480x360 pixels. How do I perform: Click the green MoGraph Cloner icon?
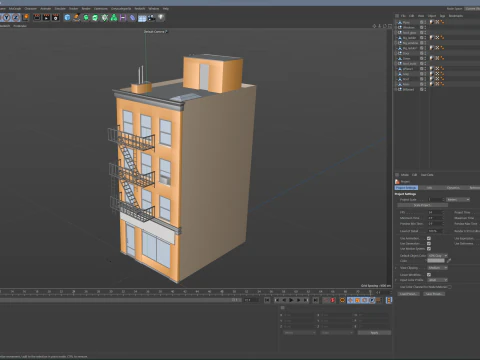[x=105, y=17]
